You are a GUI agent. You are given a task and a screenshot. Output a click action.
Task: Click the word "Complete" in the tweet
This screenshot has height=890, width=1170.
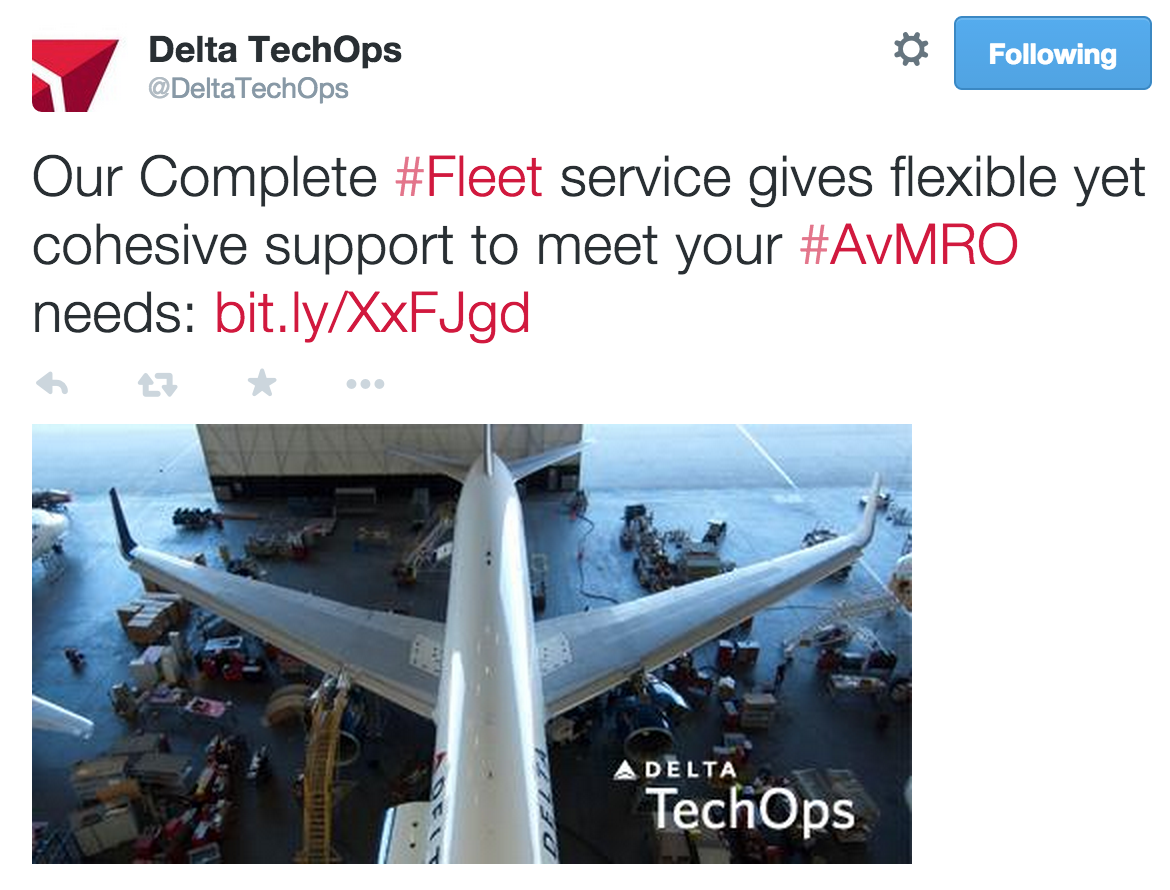pos(257,180)
